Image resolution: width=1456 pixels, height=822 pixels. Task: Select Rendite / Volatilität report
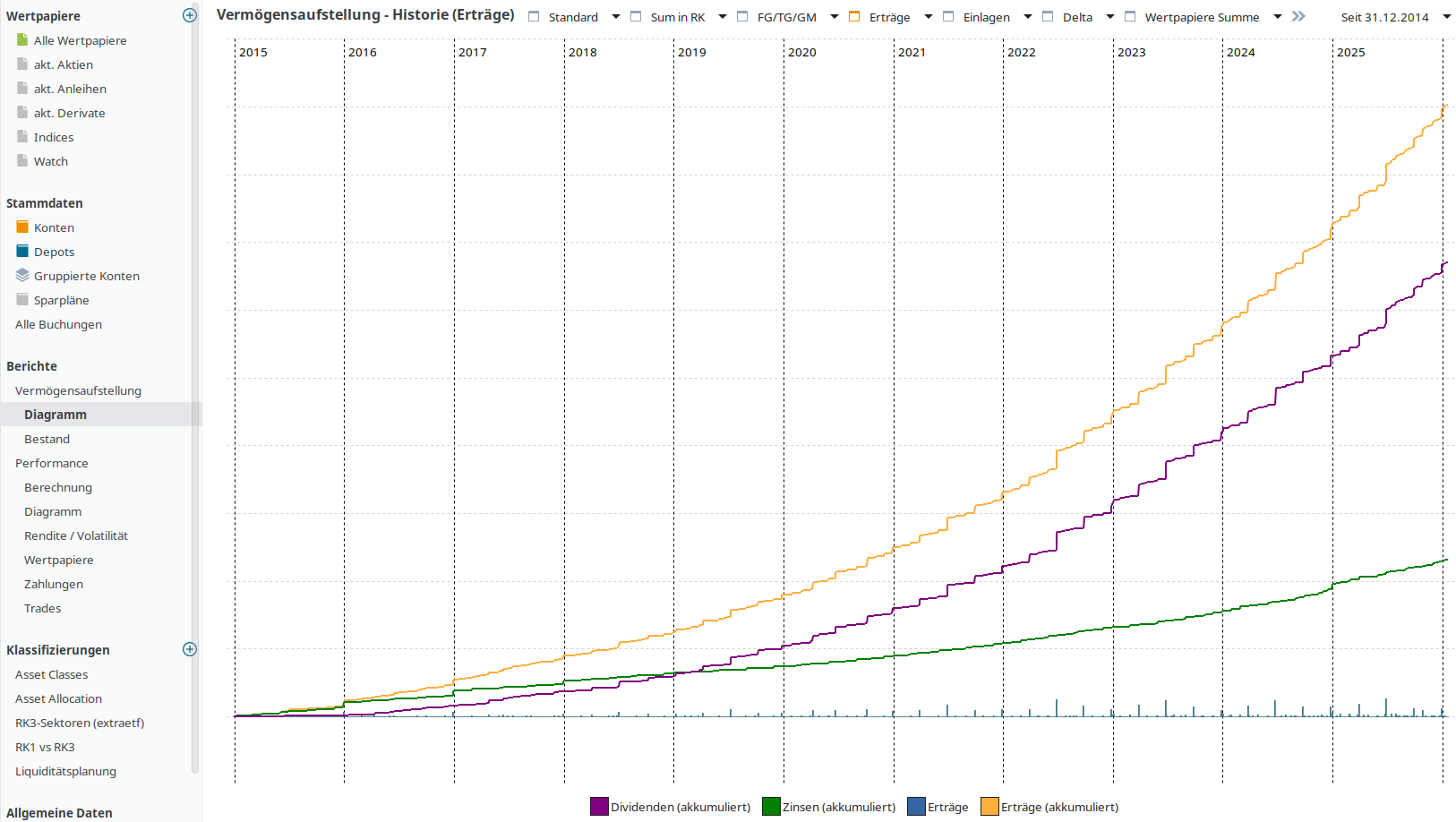pos(76,535)
